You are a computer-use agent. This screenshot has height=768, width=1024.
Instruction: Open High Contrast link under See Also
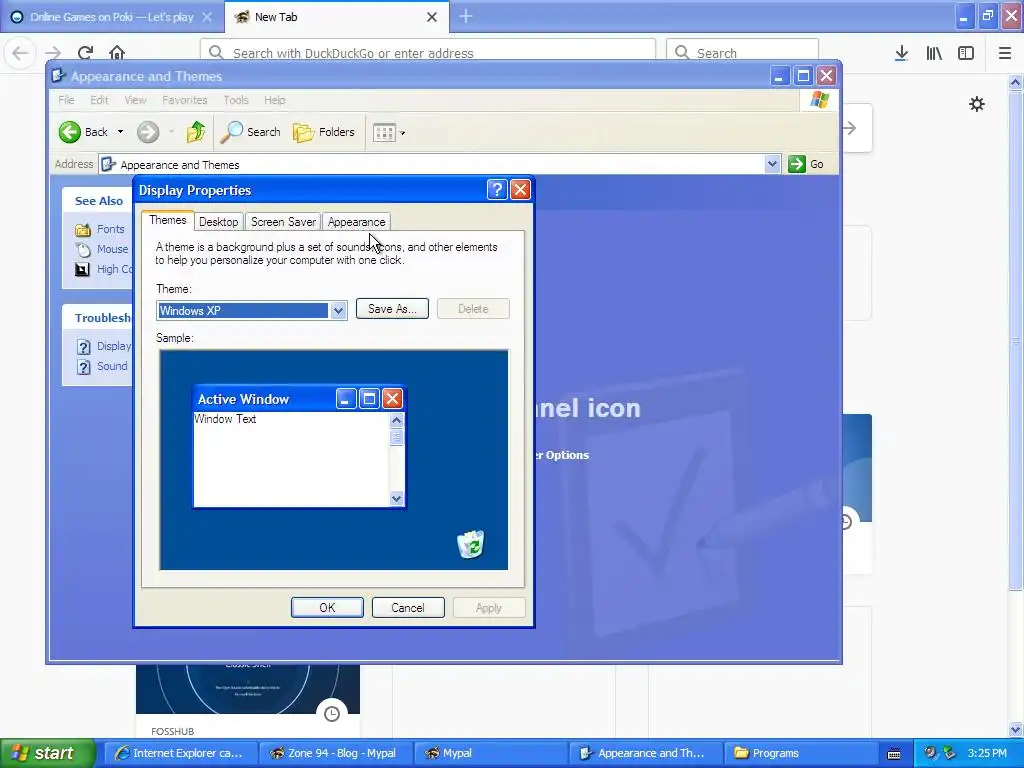click(114, 269)
